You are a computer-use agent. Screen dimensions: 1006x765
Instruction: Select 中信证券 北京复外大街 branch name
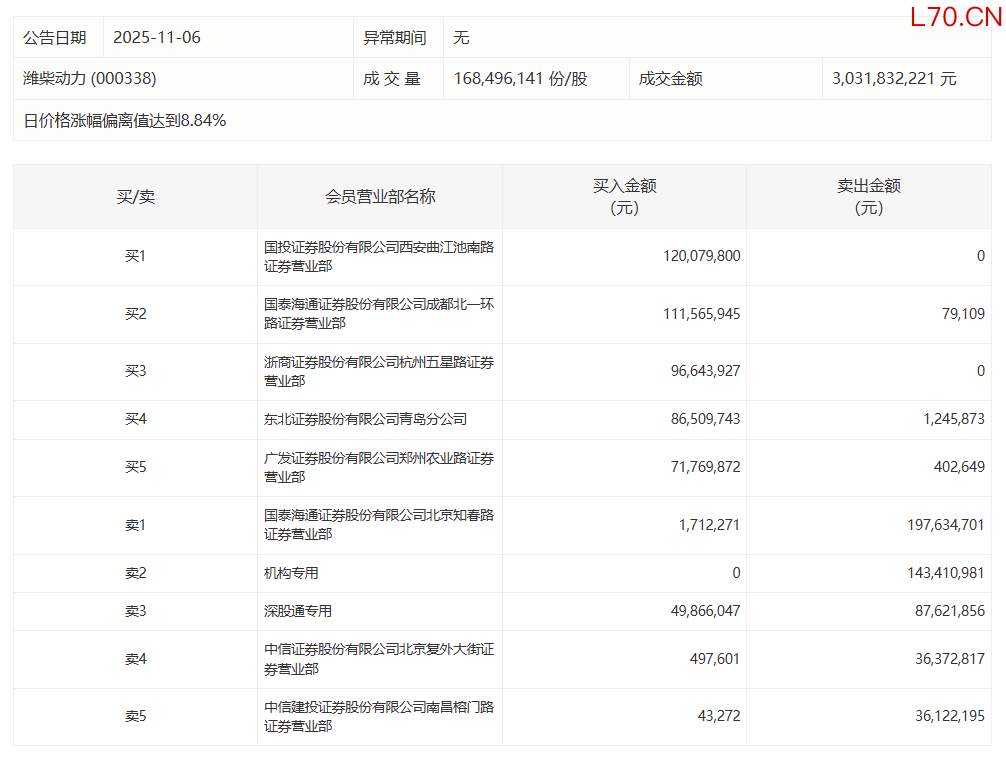[379, 659]
